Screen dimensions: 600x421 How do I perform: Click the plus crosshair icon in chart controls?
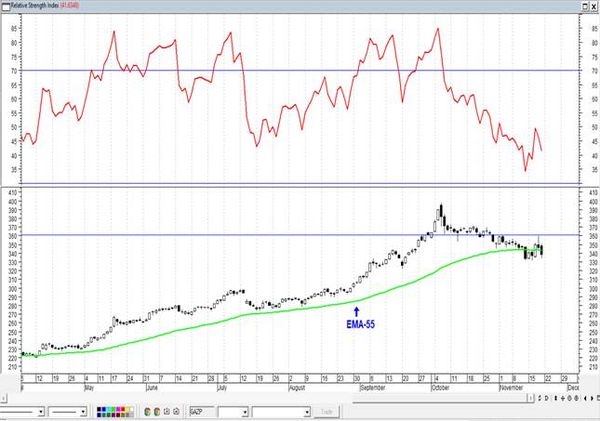tap(563, 398)
